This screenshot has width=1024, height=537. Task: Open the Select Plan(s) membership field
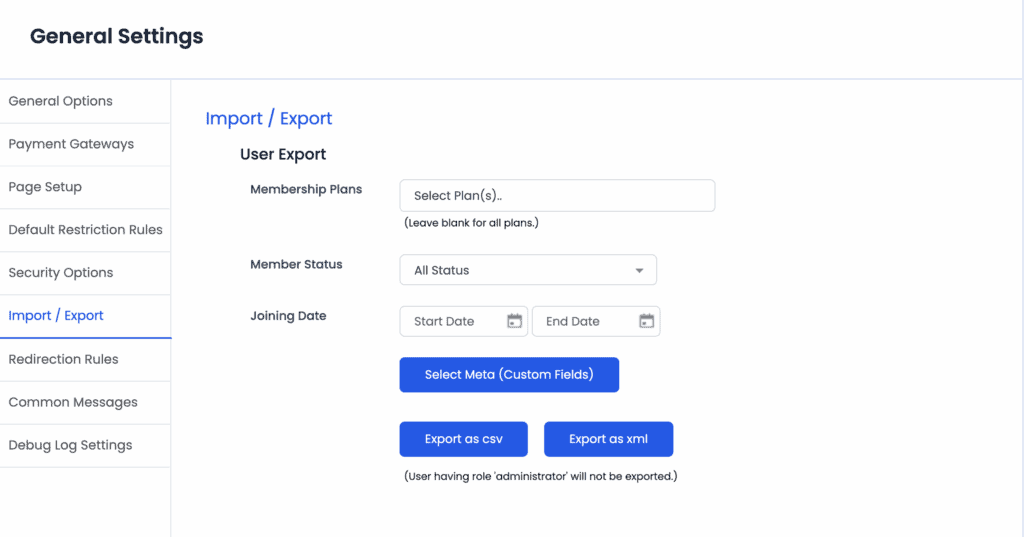coord(557,195)
